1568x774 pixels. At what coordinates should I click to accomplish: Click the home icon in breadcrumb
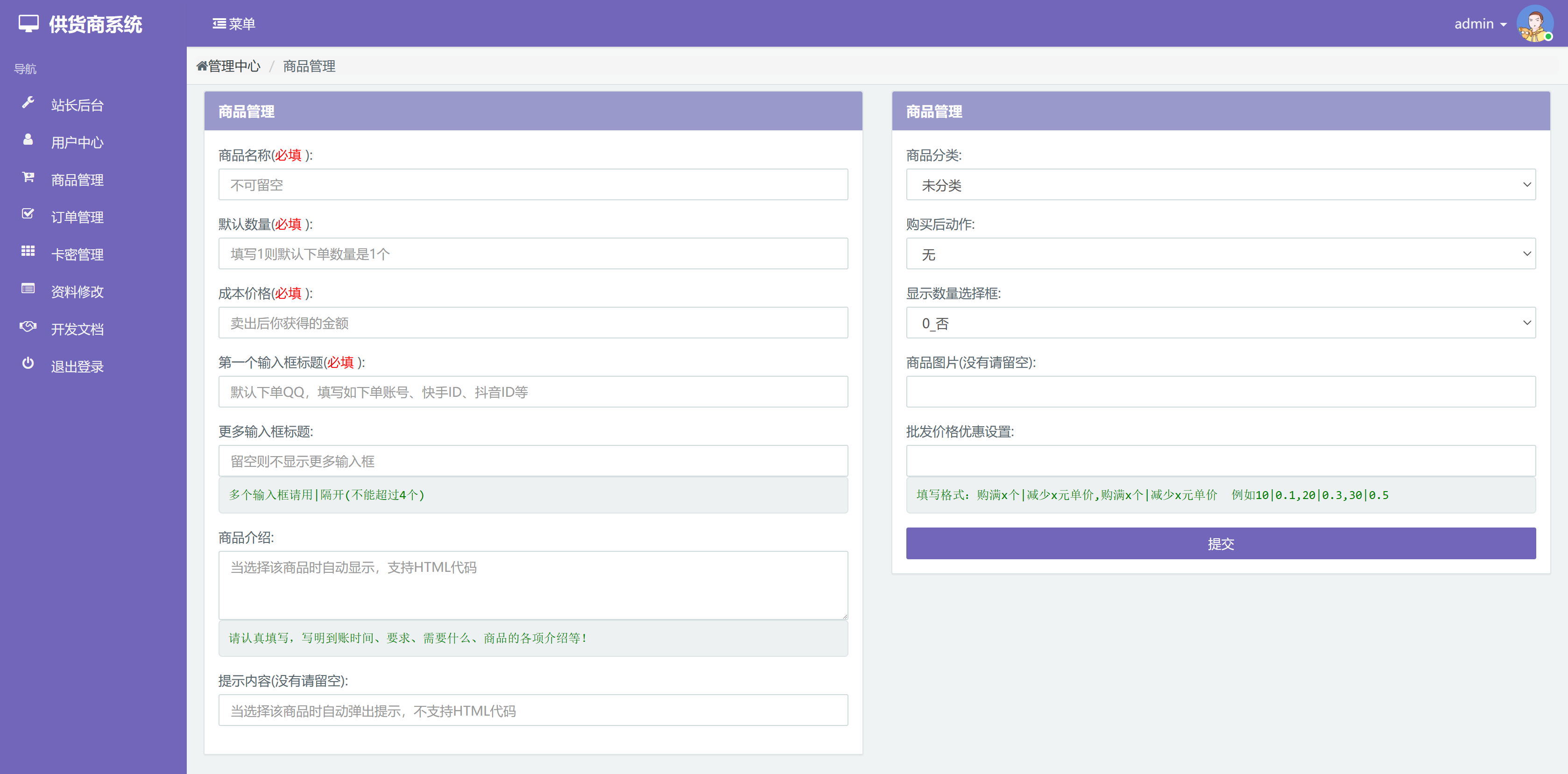pos(202,66)
